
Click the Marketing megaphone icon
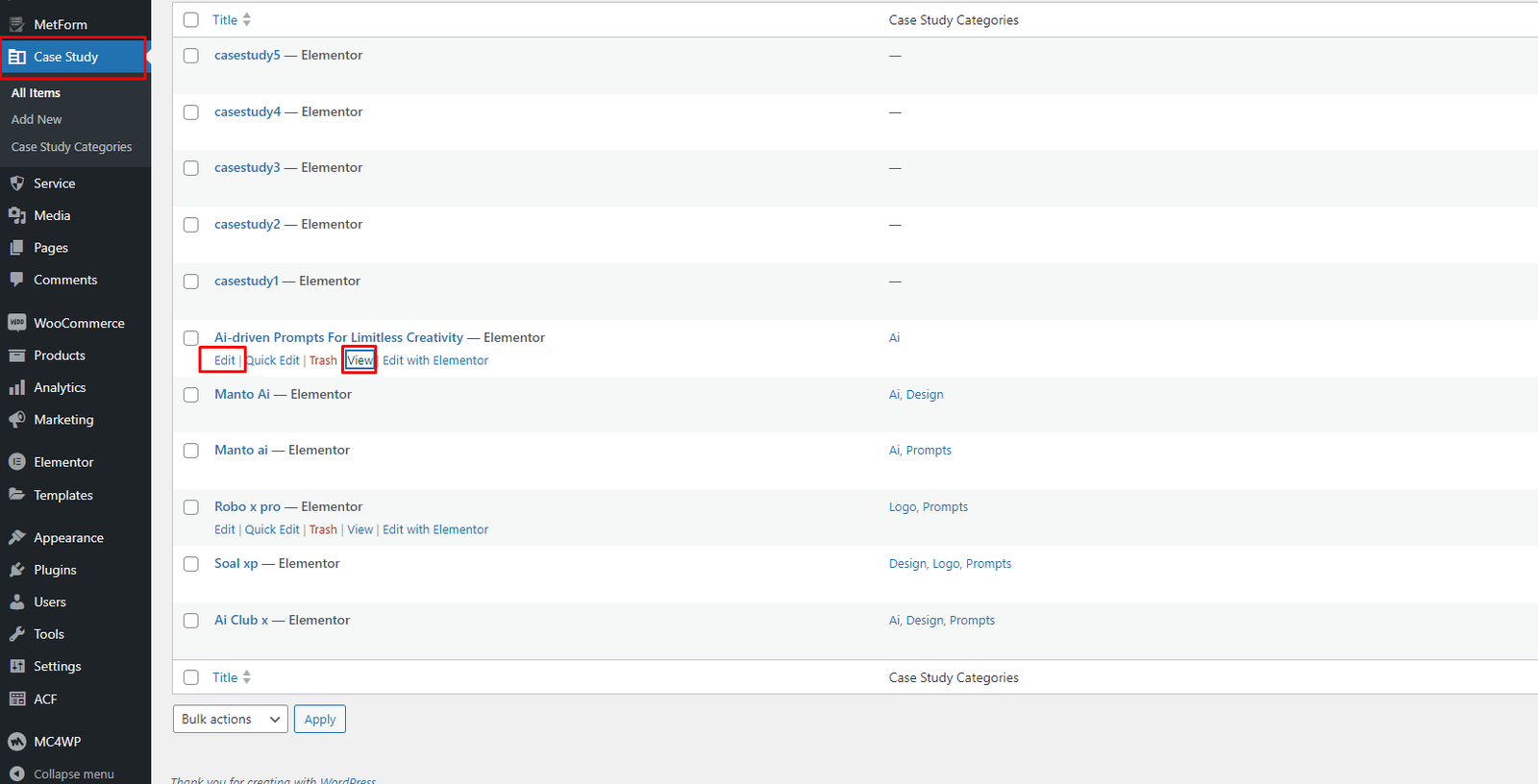tap(17, 420)
